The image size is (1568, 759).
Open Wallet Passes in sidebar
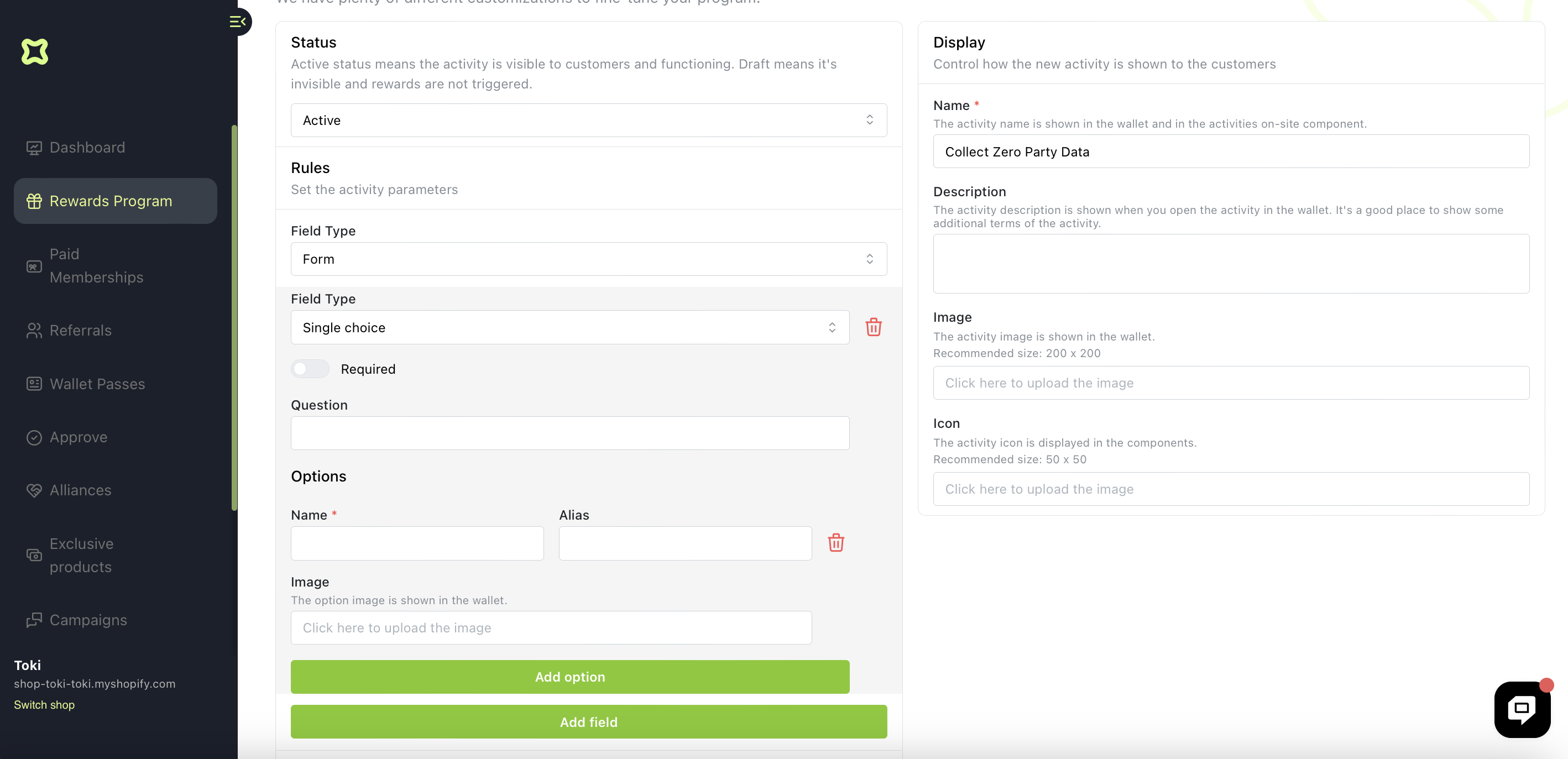pyautogui.click(x=97, y=384)
